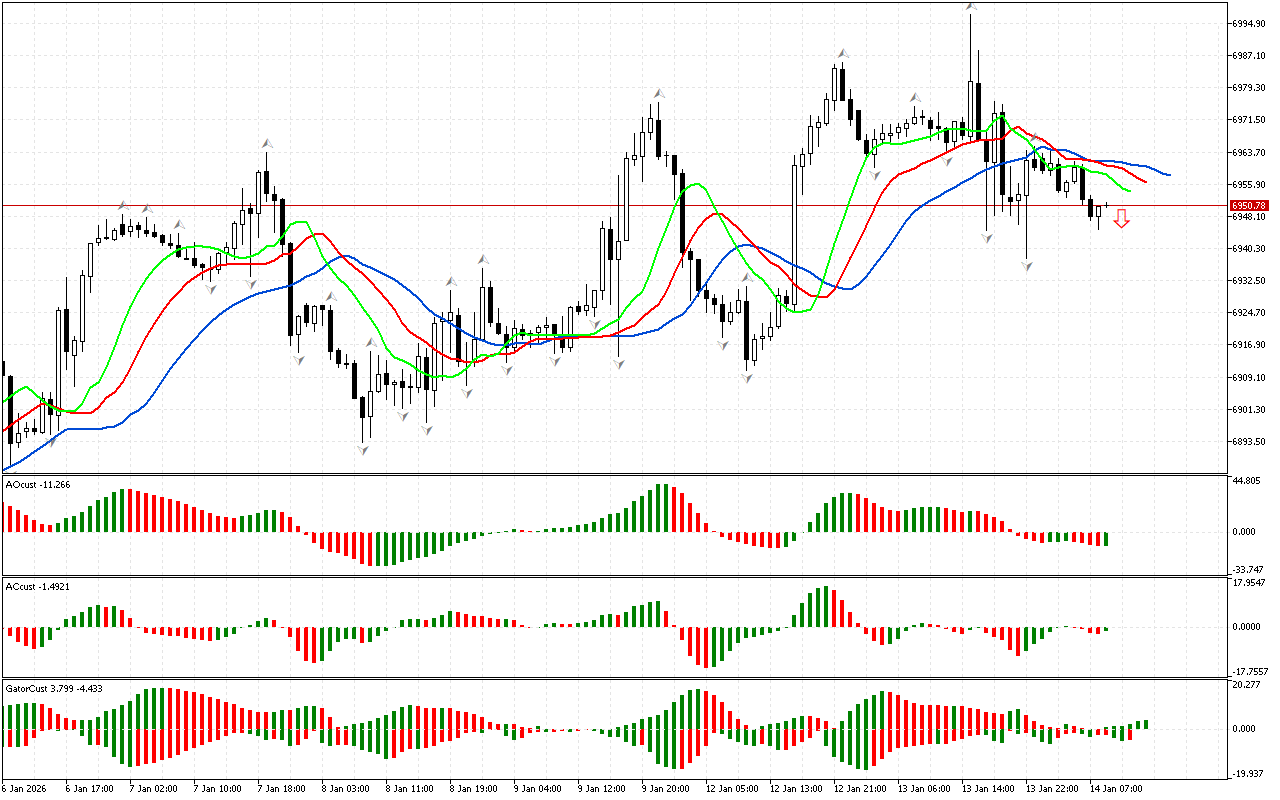Click the 6994.90 price scale value
Image resolution: width=1280 pixels, height=800 pixels.
1249,23
